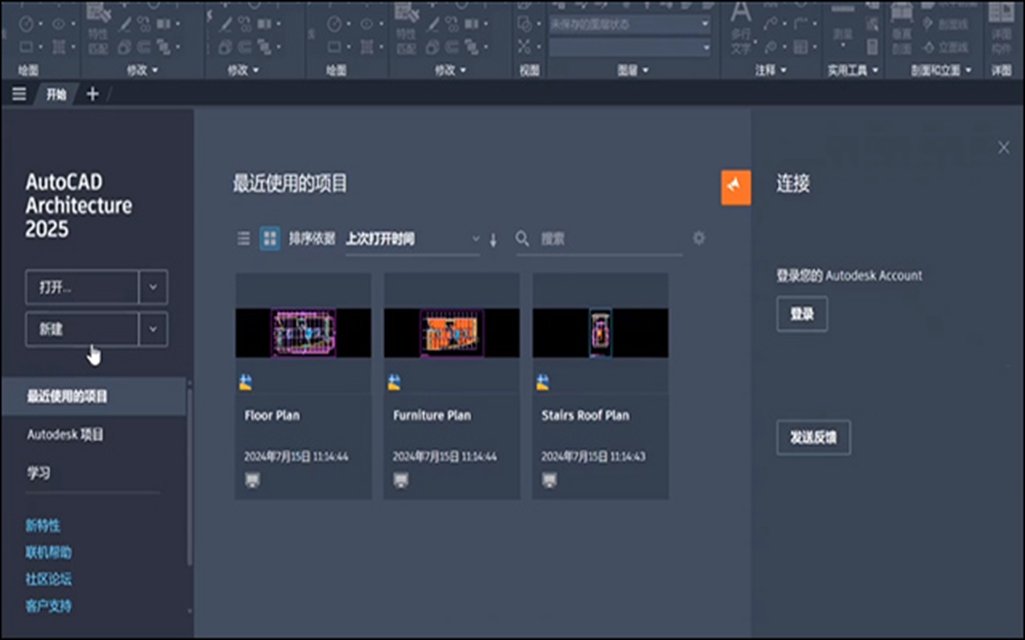Viewport: 1025px width, 640px height.
Task: Click the monitor icon on Stairs Roof Plan card
Action: tap(549, 480)
